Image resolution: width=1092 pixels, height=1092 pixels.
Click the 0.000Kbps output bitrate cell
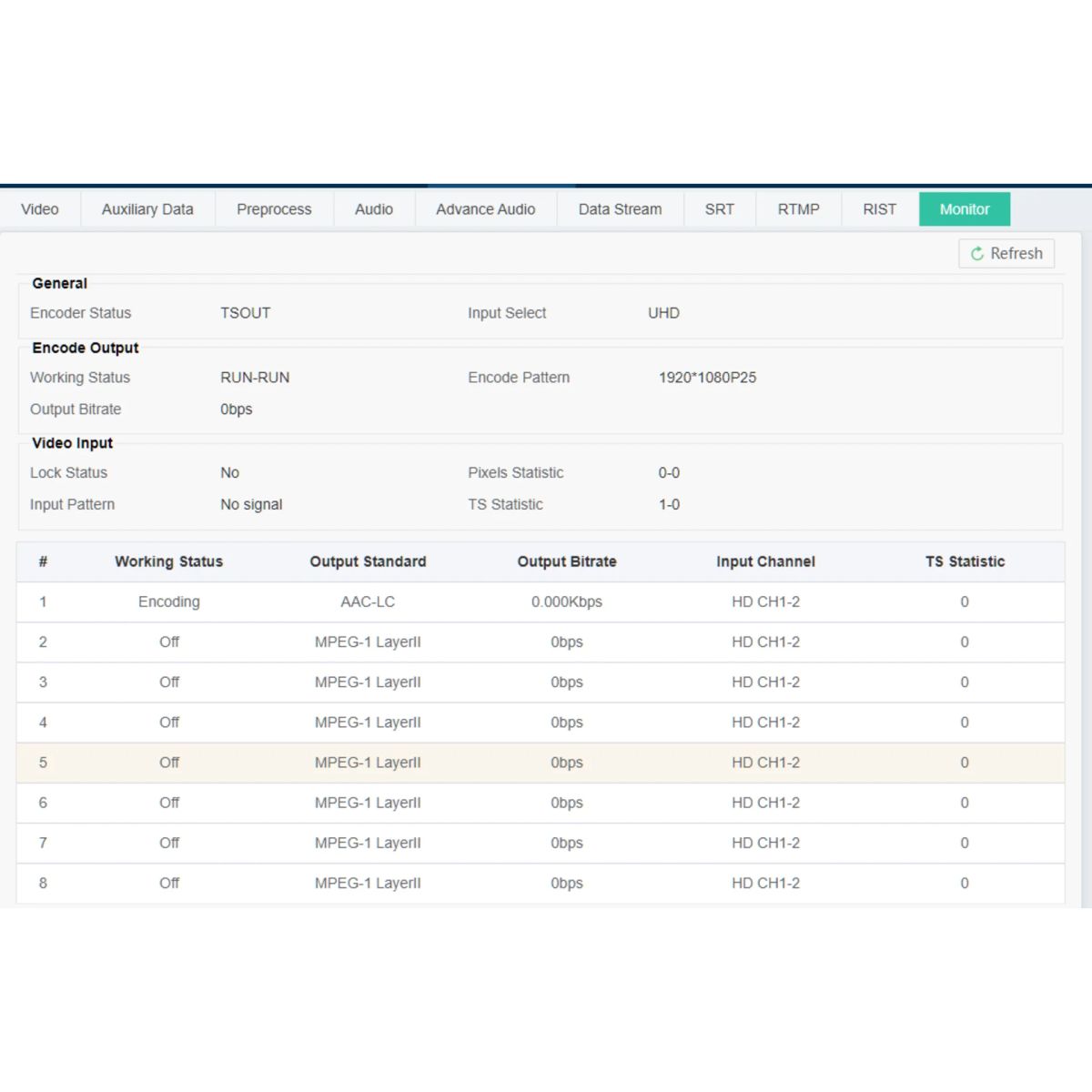(567, 602)
